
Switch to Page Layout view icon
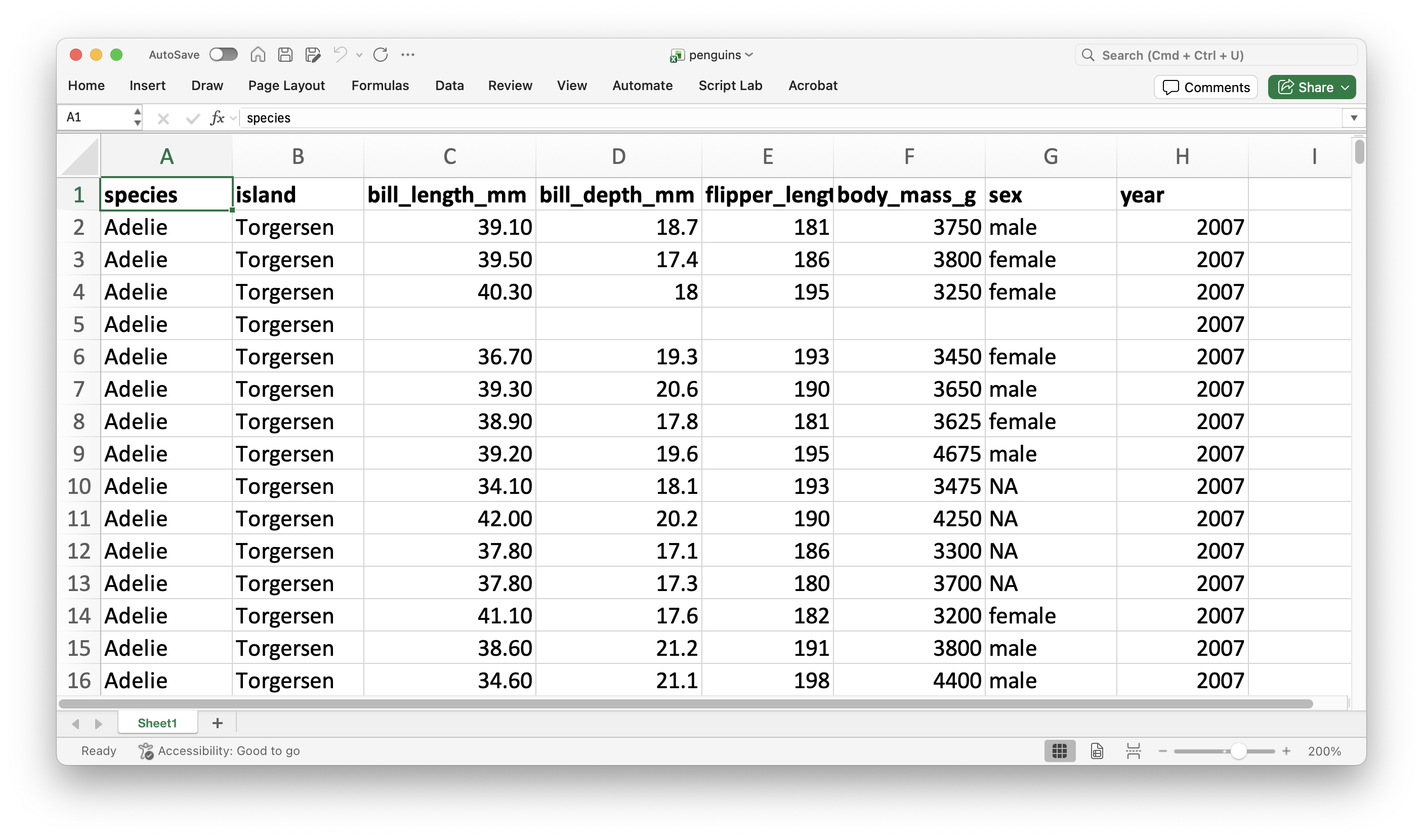tap(1097, 750)
